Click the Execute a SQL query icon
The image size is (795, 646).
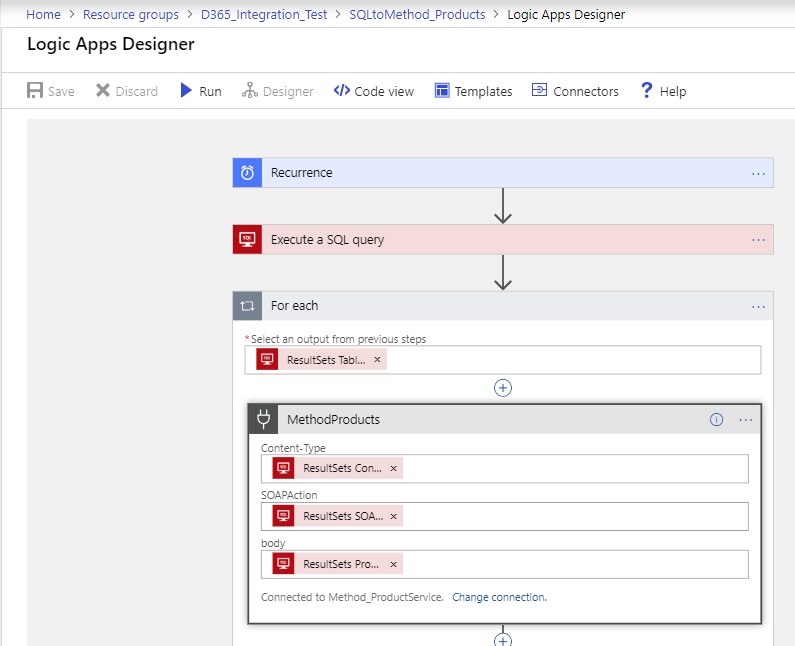247,240
